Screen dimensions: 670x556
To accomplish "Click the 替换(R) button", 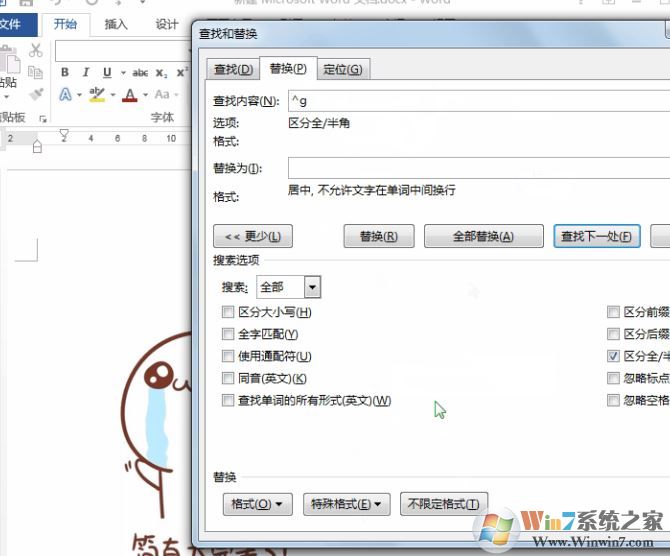I will click(x=379, y=236).
